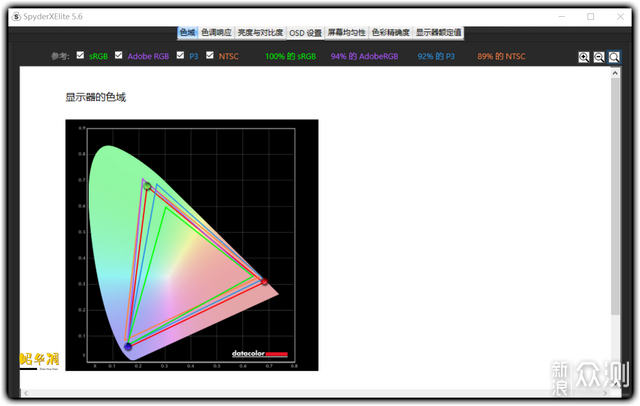Click the red primary point on chart
Viewport: 640px width, 406px height.
pos(264,282)
